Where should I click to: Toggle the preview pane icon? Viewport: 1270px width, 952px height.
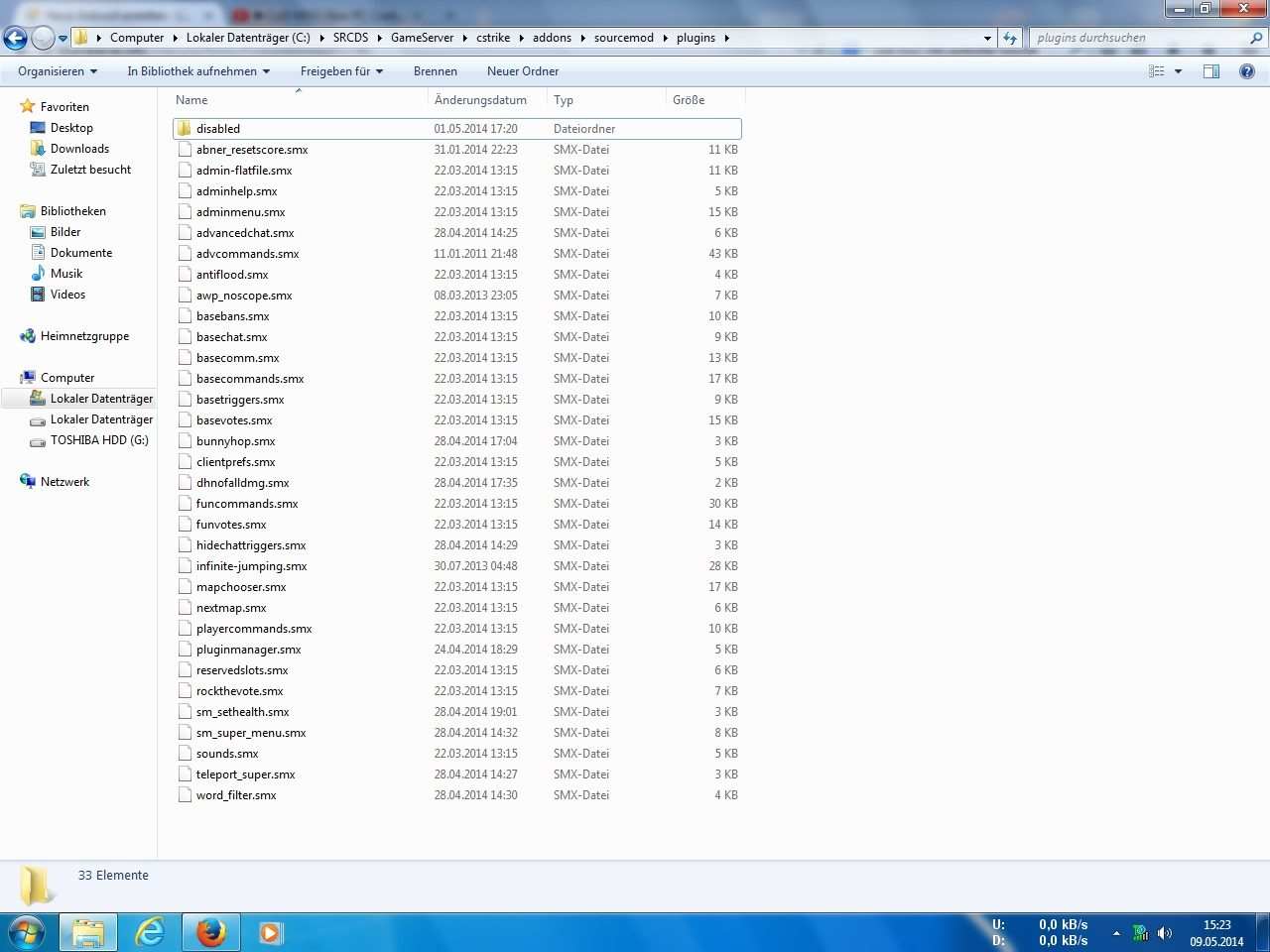point(1210,71)
